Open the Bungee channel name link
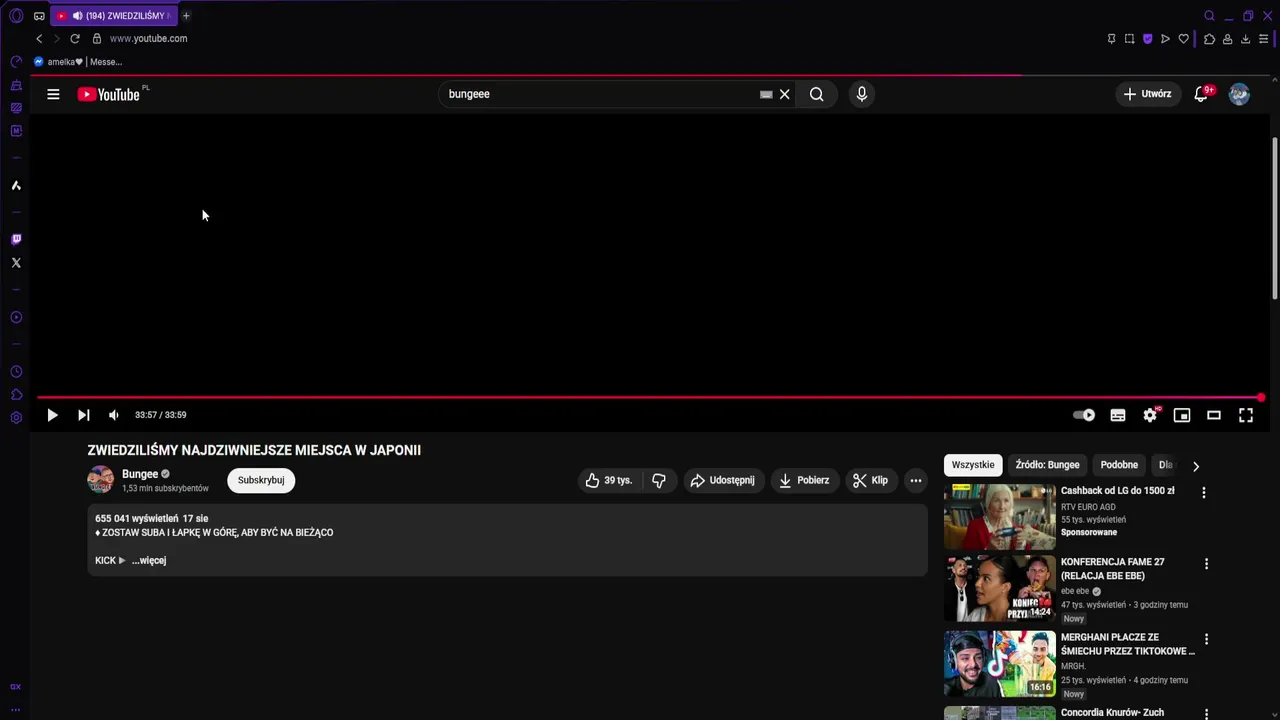This screenshot has height=720, width=1280. pyautogui.click(x=140, y=474)
